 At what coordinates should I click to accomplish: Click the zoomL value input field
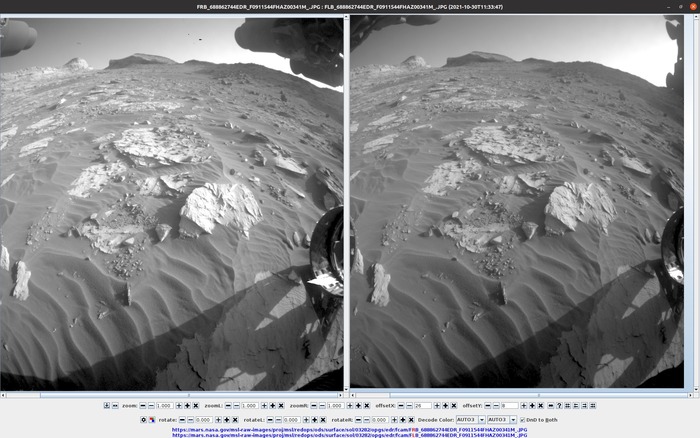pos(250,405)
